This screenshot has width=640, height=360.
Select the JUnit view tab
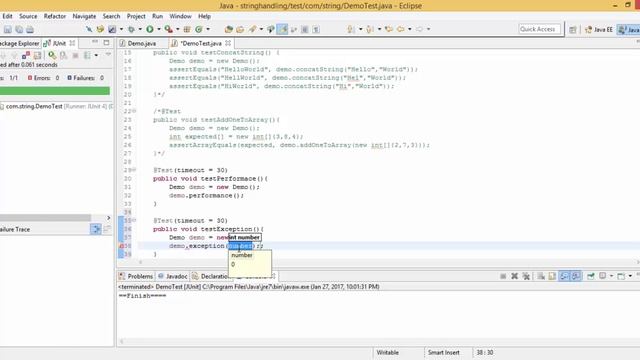[59, 43]
